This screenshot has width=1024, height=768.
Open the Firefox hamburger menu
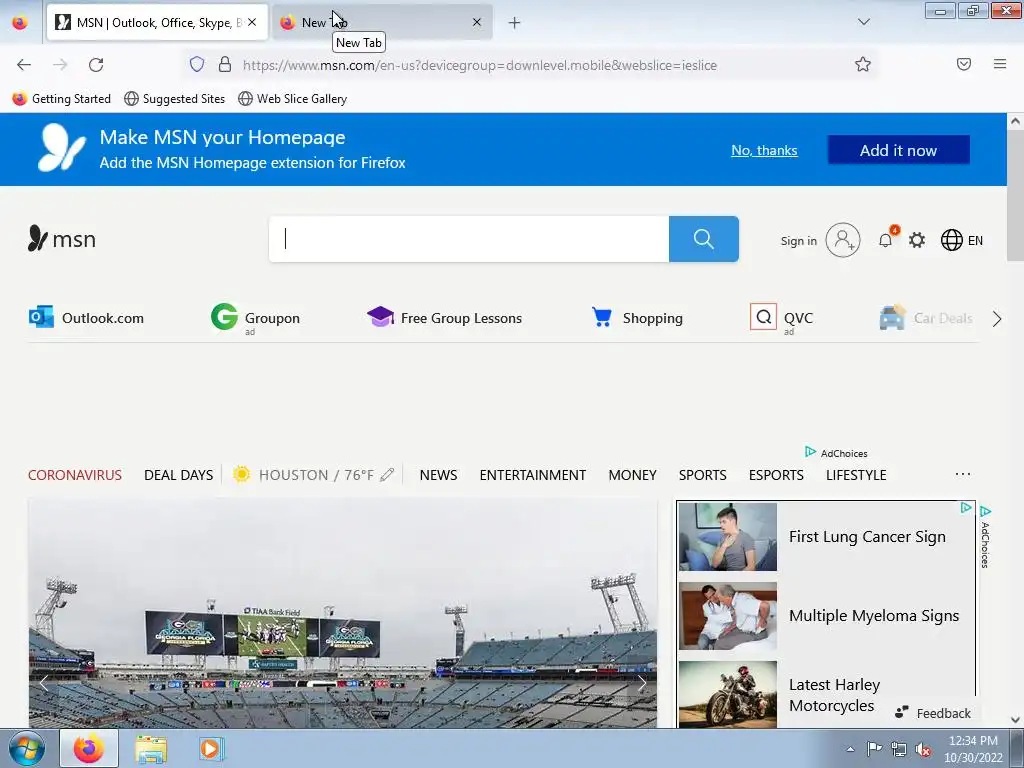(1000, 64)
